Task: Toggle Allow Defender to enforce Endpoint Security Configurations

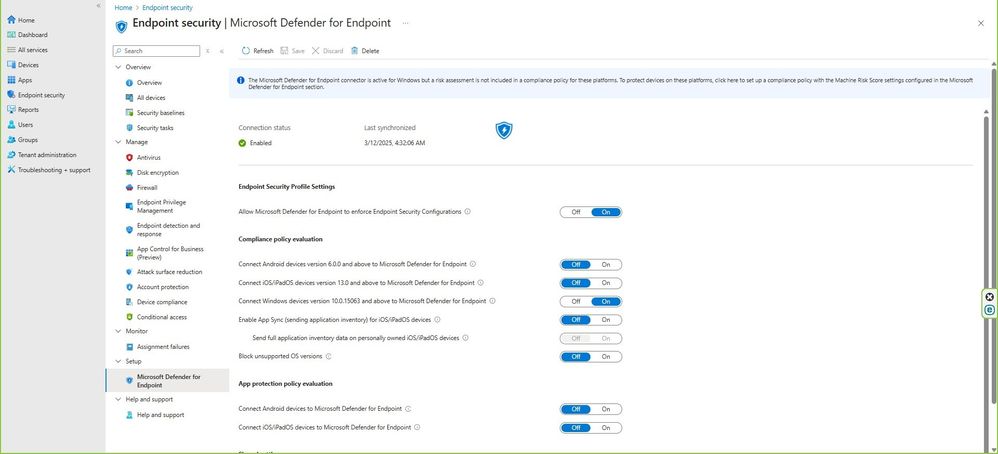Action: (x=591, y=212)
